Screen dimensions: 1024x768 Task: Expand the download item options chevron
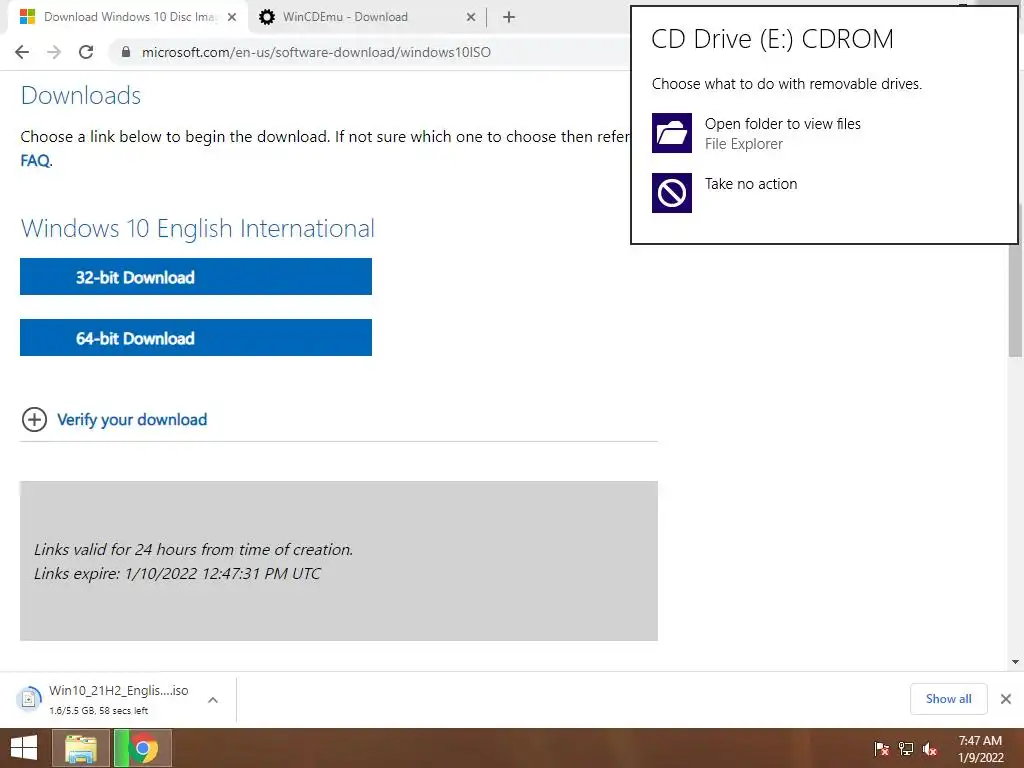point(213,700)
